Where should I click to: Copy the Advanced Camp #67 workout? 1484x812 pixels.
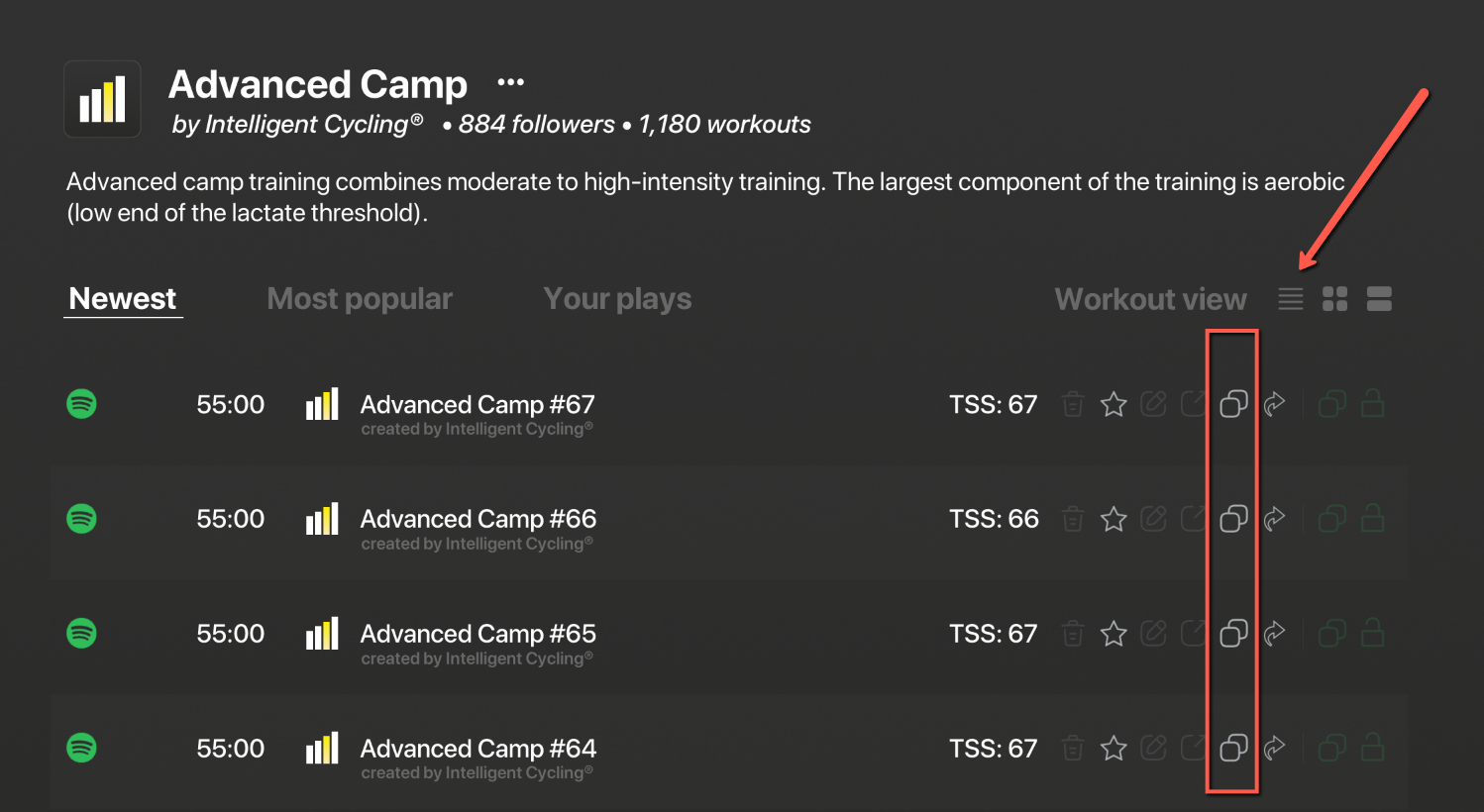[x=1233, y=404]
